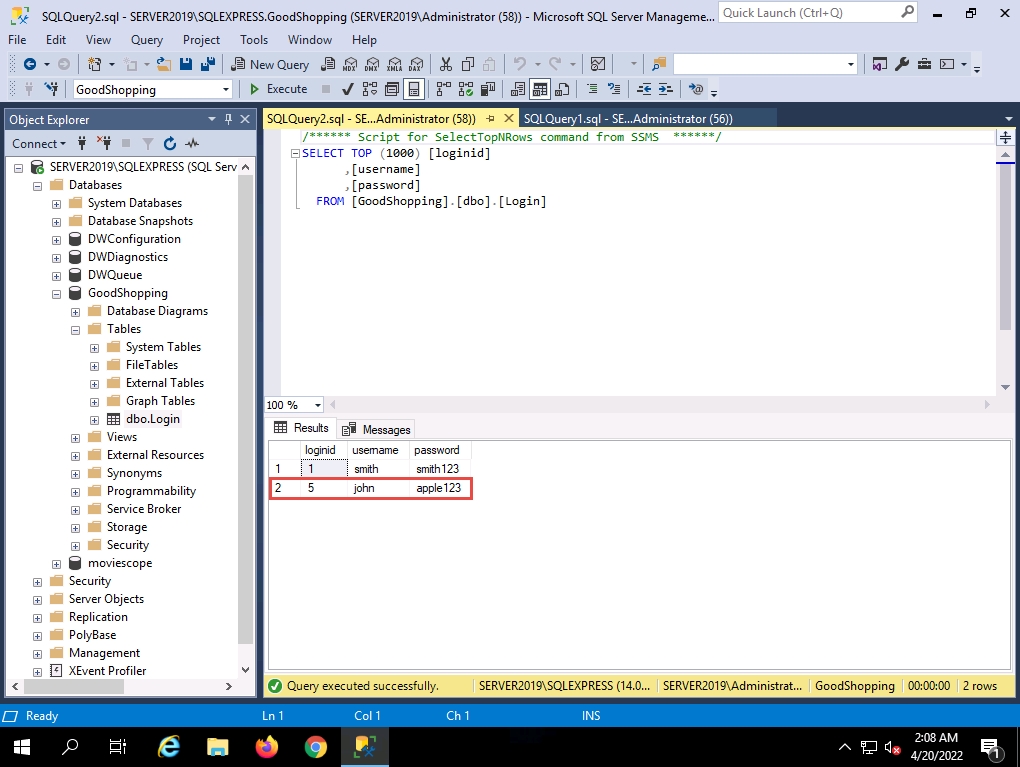This screenshot has height=767, width=1020.
Task: Refresh the Object Explorer tree
Action: click(170, 144)
